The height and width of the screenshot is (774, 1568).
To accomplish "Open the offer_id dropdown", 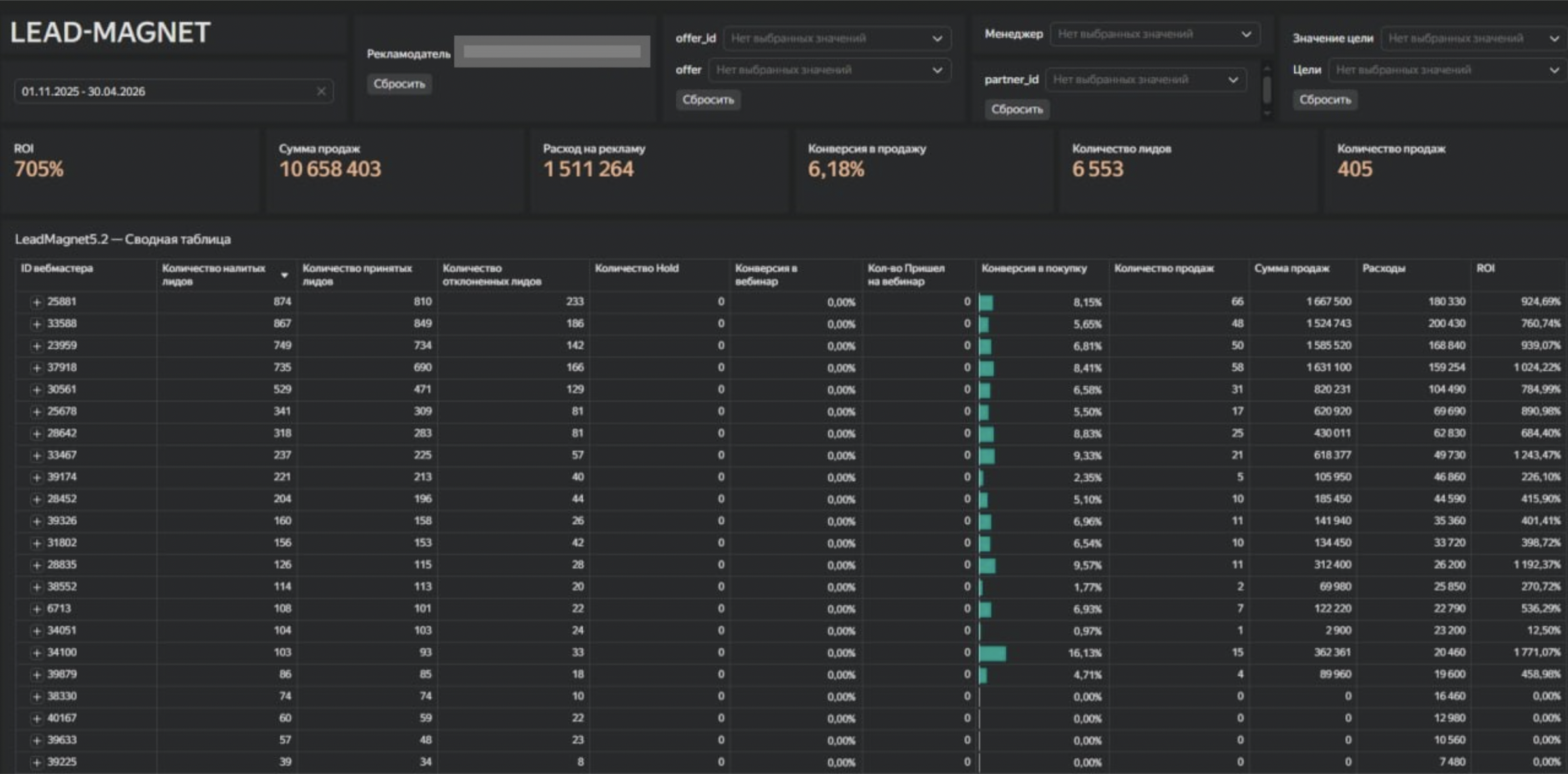I will point(837,38).
